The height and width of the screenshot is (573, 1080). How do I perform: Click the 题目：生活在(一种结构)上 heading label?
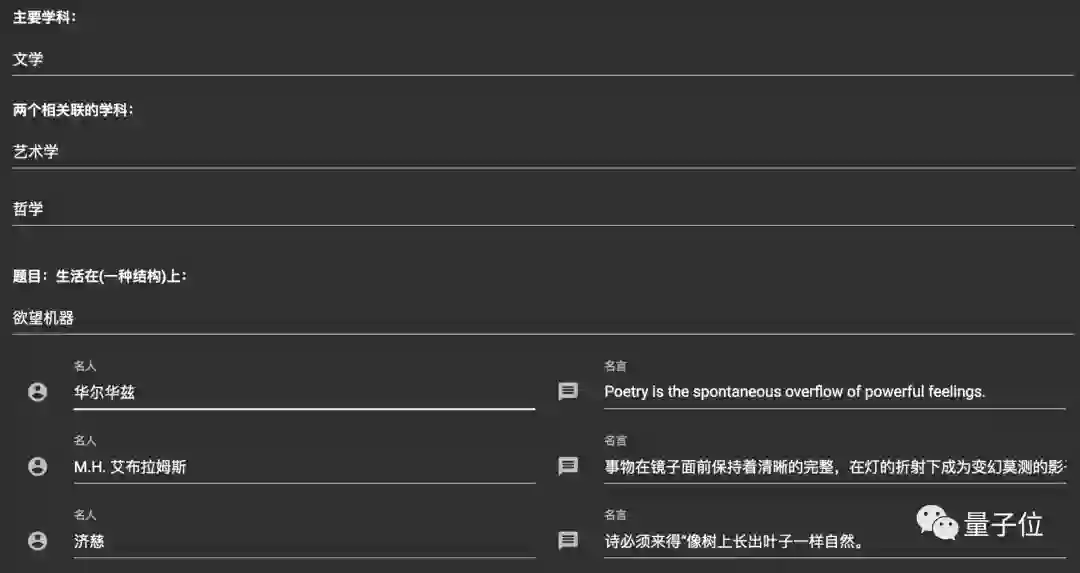click(x=100, y=276)
